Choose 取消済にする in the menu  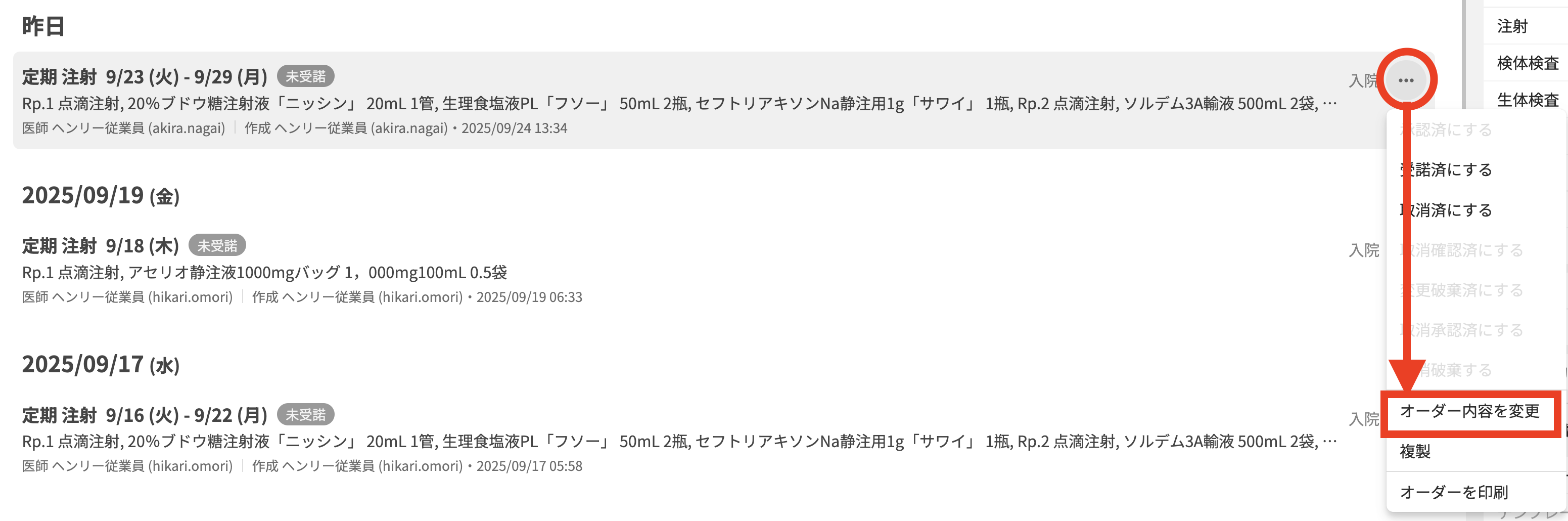1452,210
